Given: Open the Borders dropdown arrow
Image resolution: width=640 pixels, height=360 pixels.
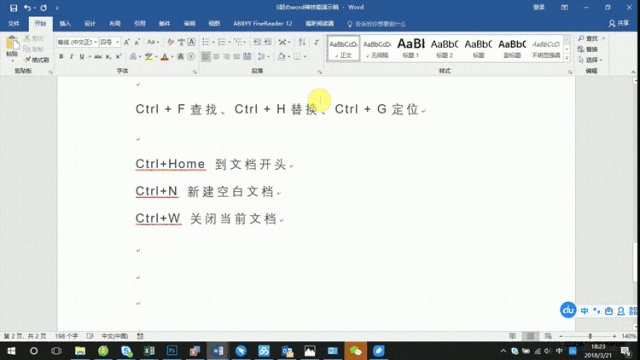Looking at the screenshot, I should [305, 57].
